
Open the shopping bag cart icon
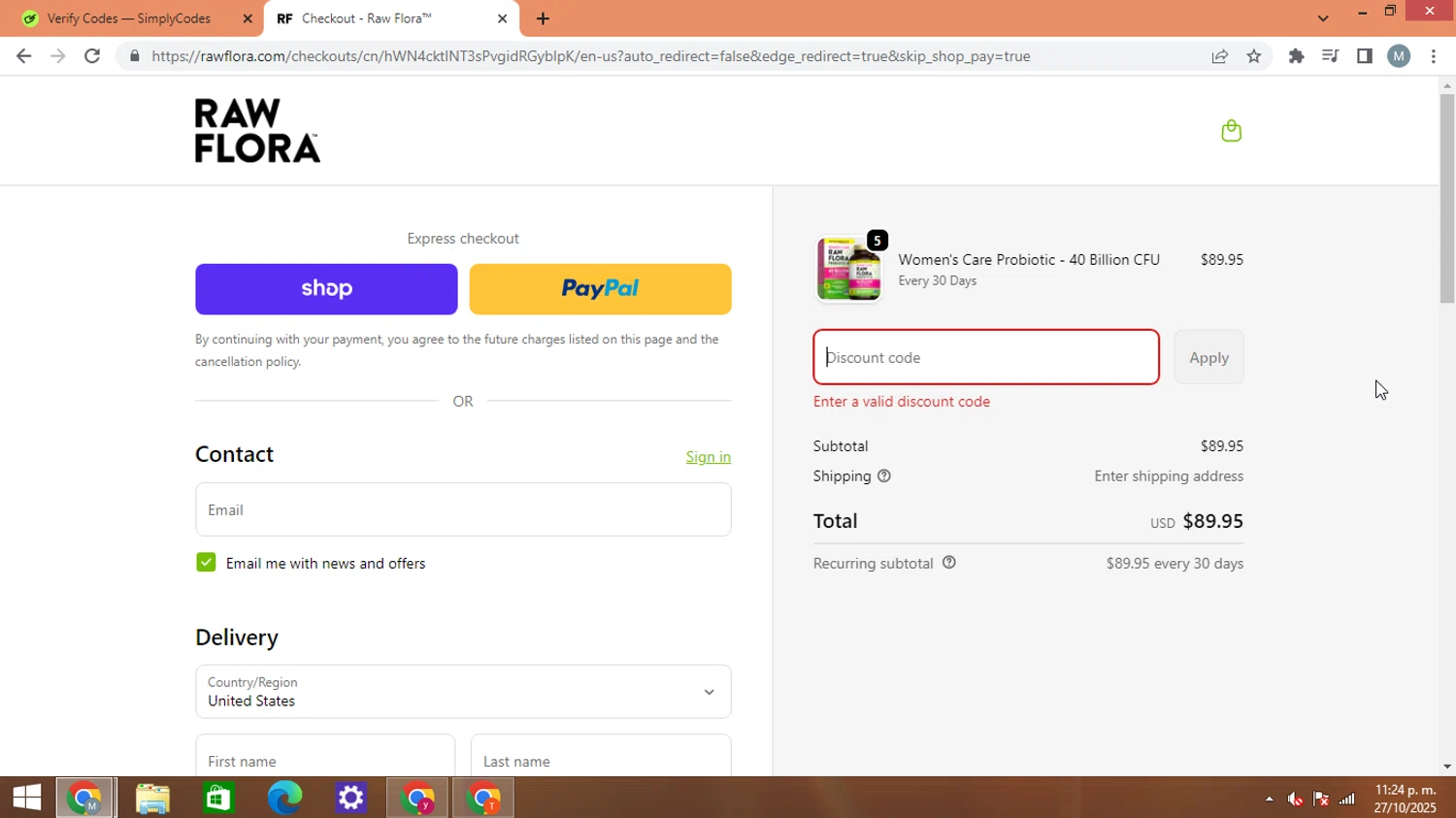1231,131
